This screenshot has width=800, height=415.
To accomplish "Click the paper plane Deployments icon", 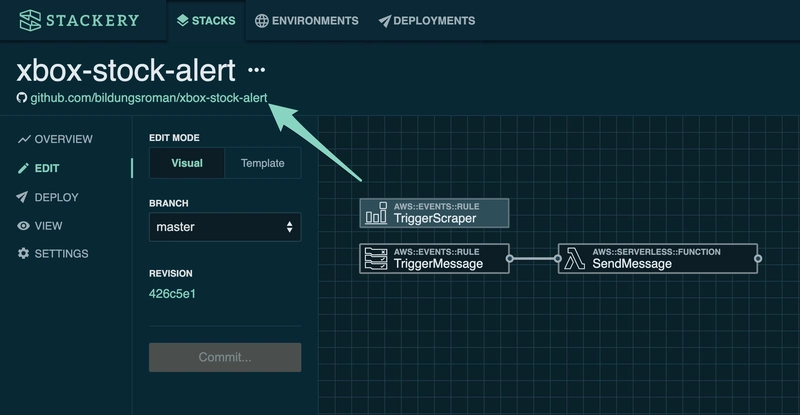I will [x=384, y=21].
